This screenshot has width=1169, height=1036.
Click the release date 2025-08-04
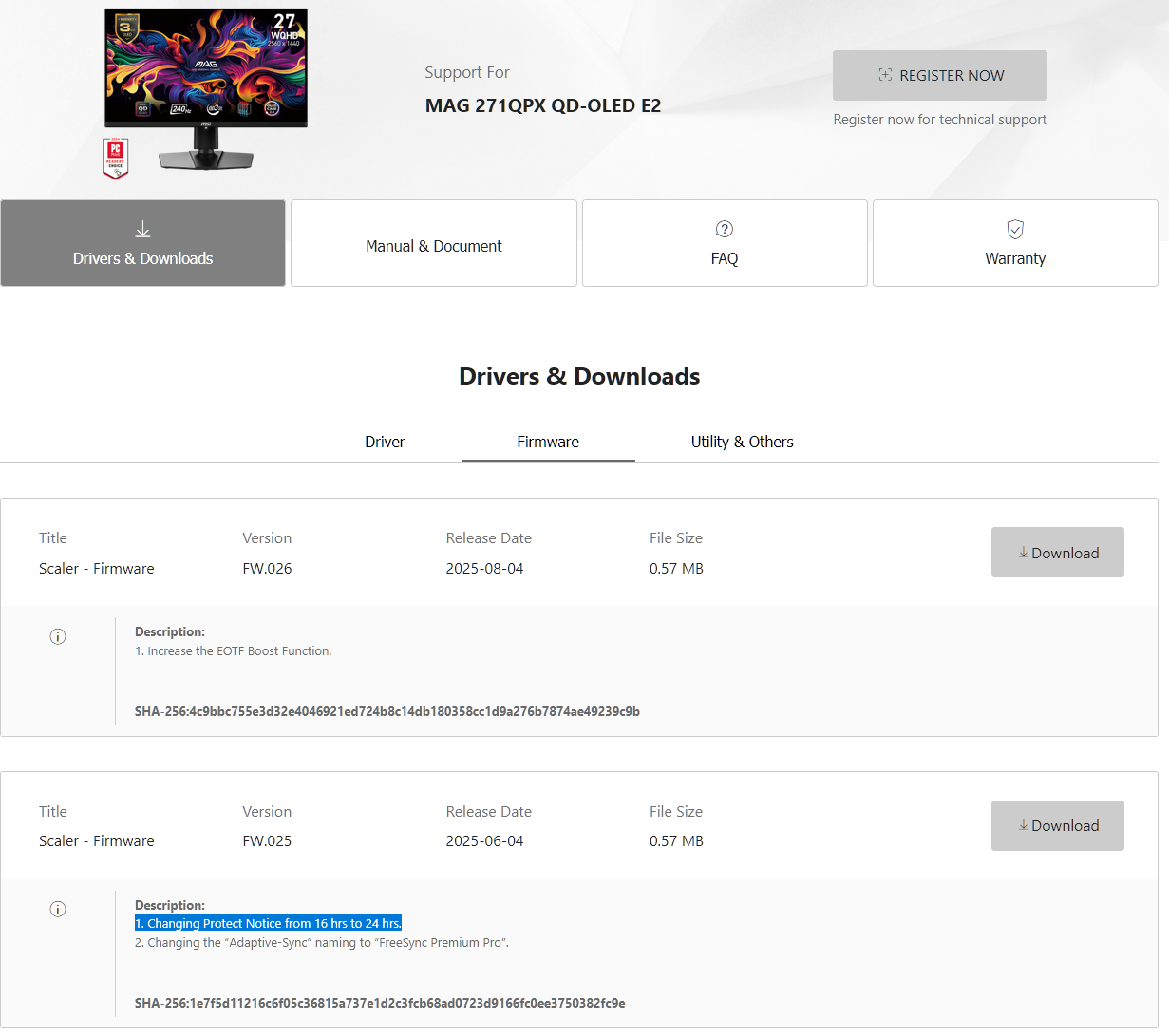(x=484, y=568)
